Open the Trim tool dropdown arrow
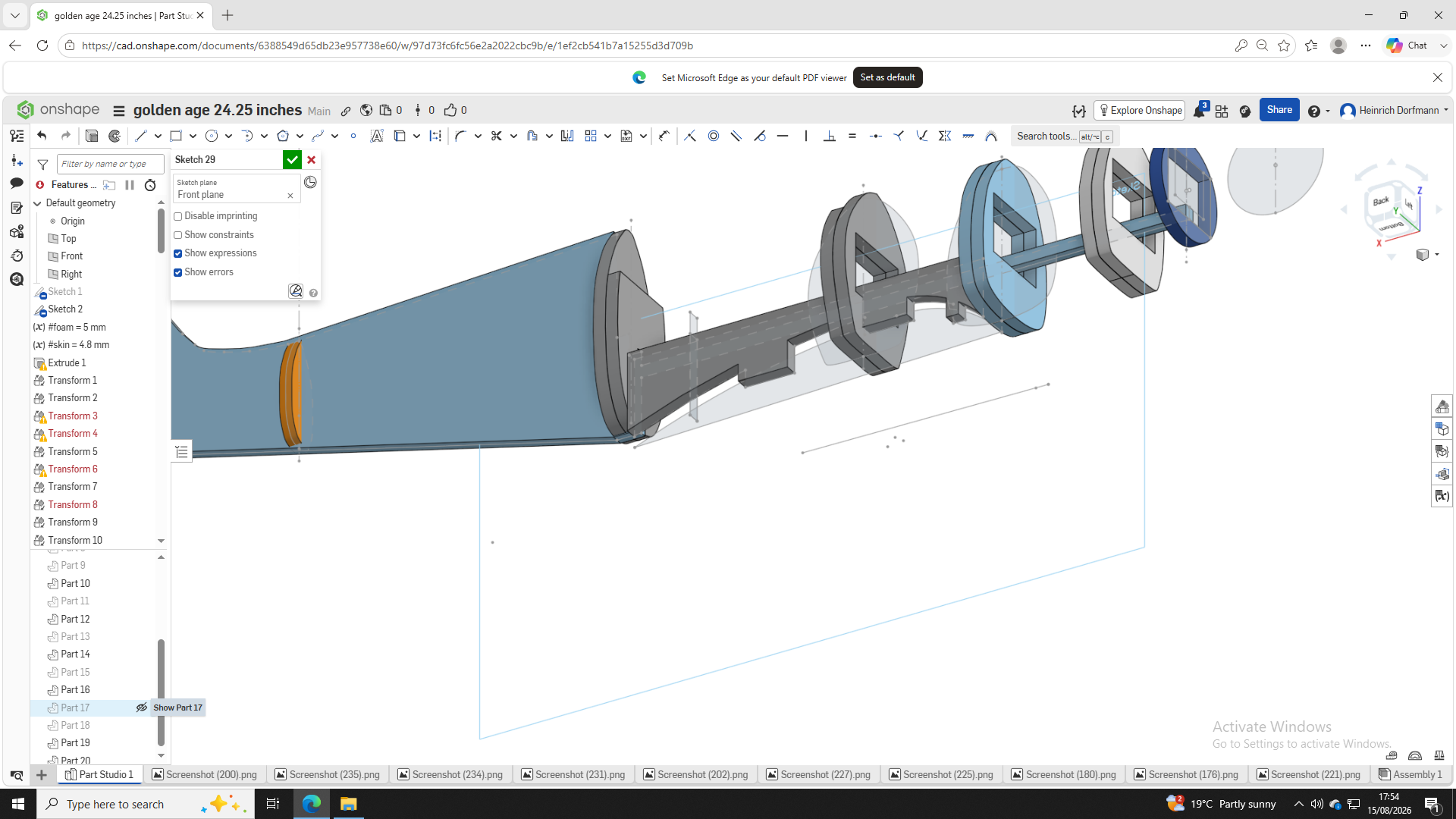This screenshot has width=1456, height=819. click(513, 136)
